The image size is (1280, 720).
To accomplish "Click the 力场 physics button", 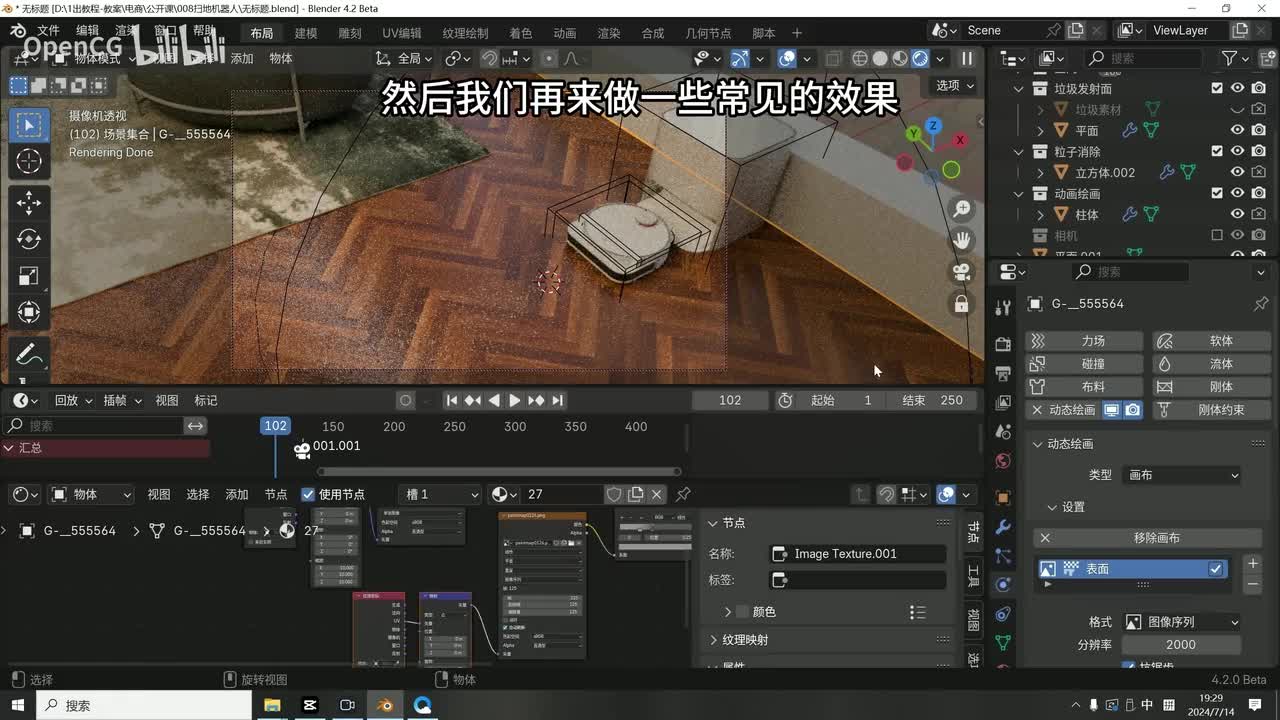I will tap(1084, 341).
